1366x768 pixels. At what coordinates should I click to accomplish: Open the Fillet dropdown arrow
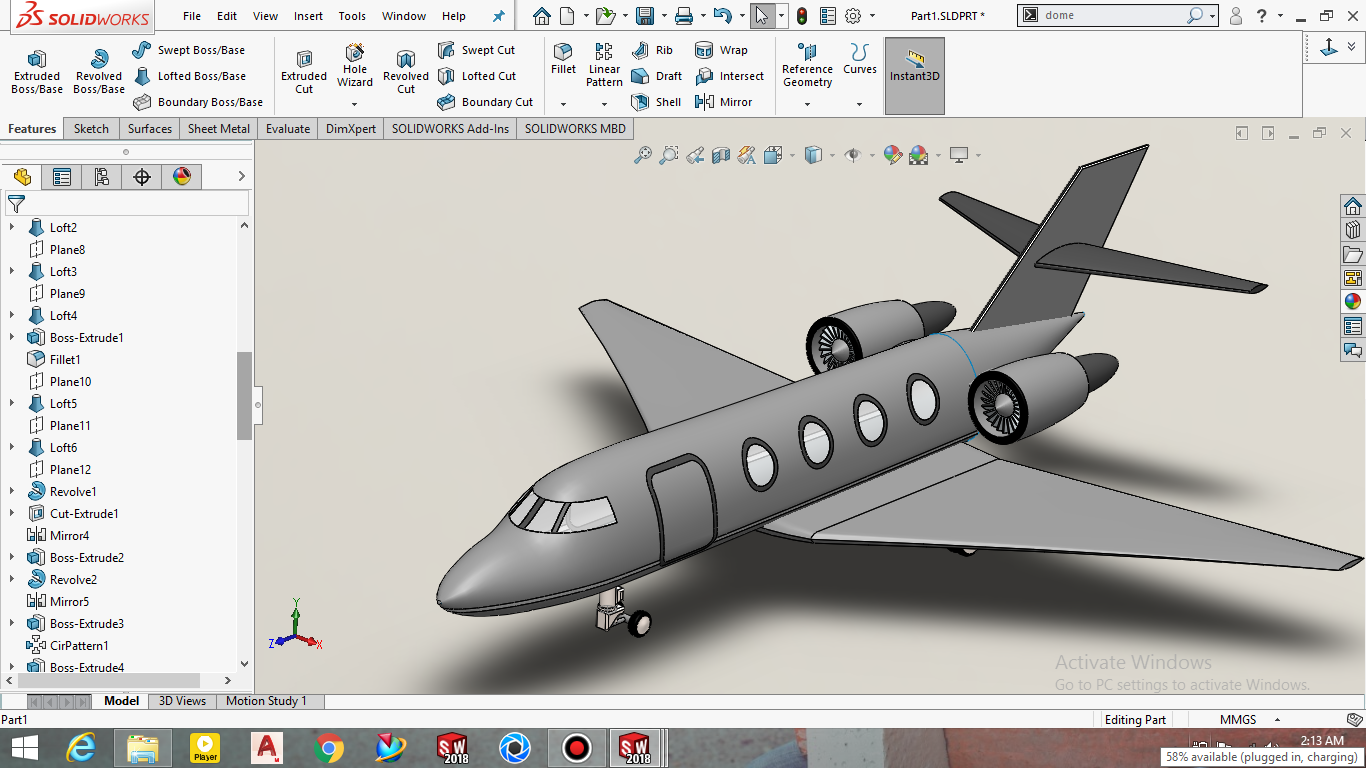click(563, 104)
